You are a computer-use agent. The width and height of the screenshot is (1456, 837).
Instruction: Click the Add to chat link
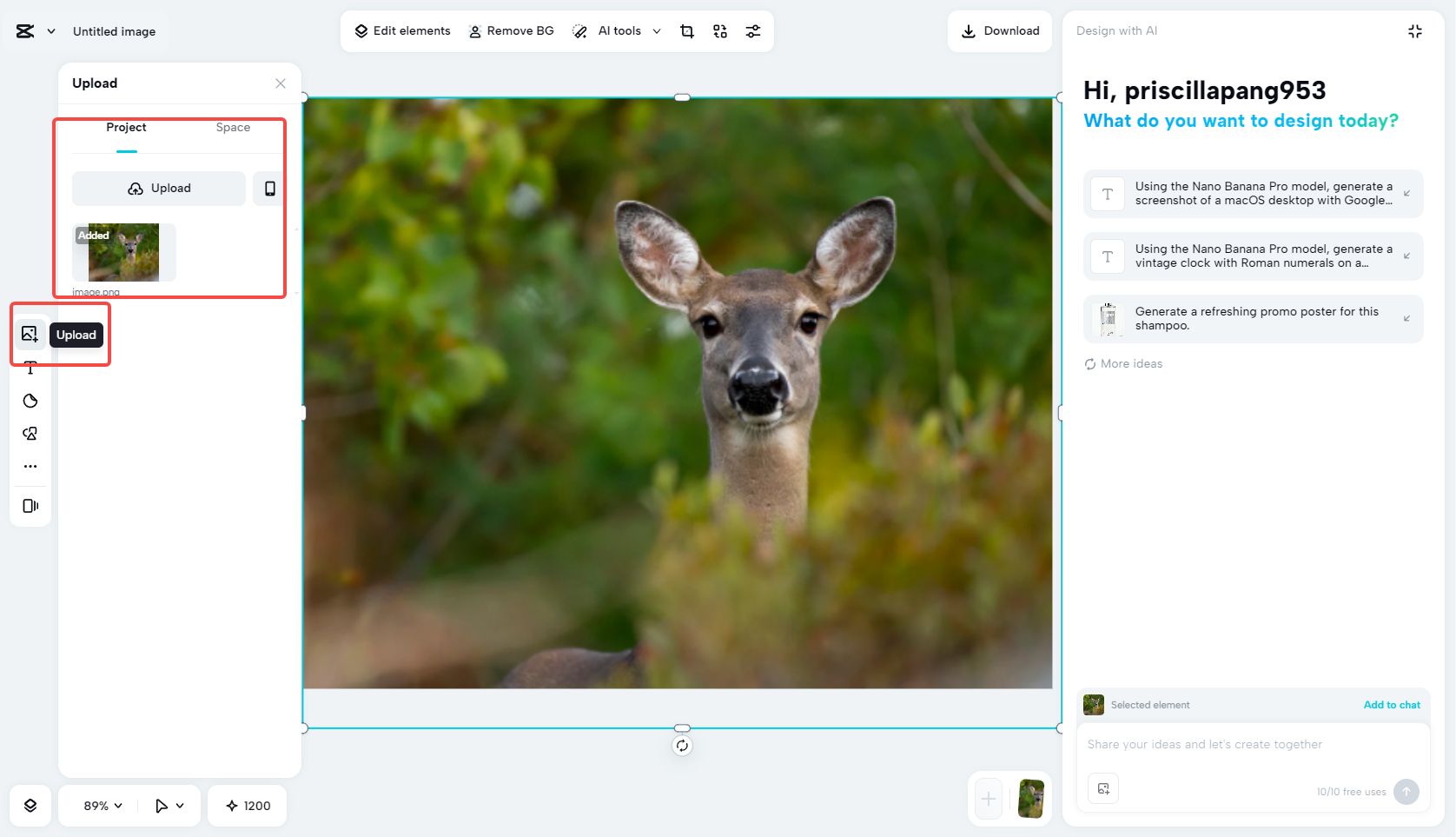[x=1392, y=705]
